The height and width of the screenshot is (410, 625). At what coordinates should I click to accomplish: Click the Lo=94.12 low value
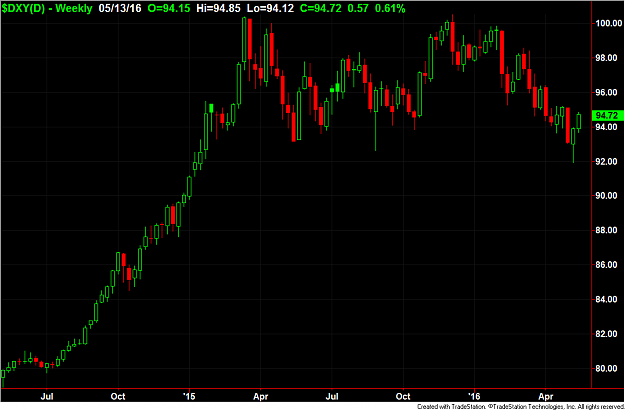pos(271,8)
